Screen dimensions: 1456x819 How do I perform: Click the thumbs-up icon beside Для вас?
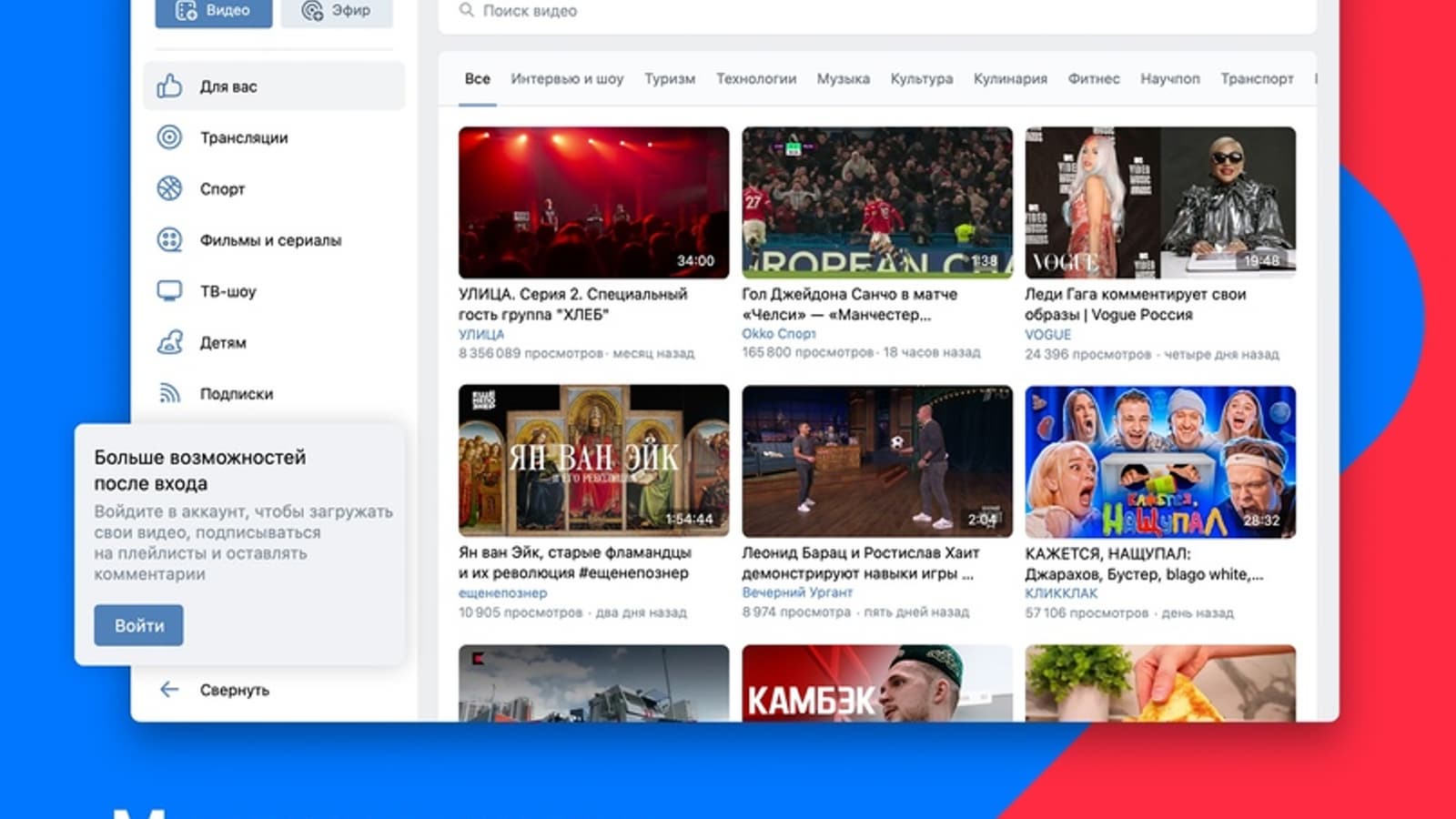[x=169, y=86]
